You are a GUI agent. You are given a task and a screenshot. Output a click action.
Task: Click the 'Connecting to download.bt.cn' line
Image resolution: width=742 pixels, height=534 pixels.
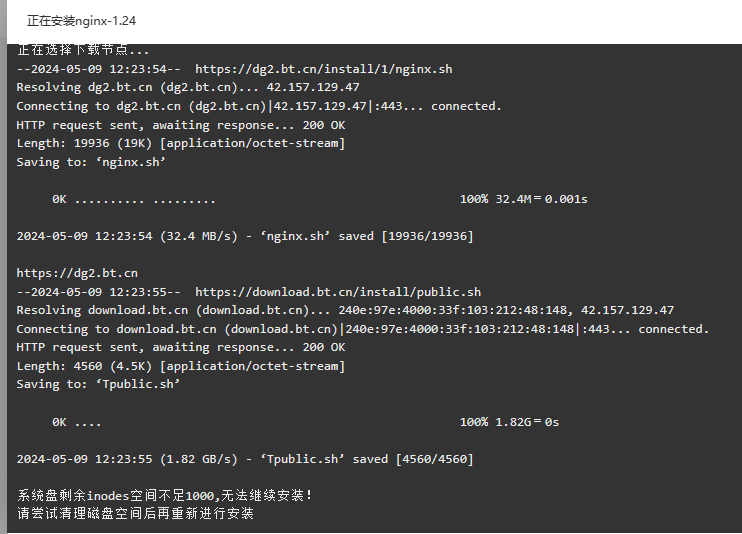pos(363,329)
